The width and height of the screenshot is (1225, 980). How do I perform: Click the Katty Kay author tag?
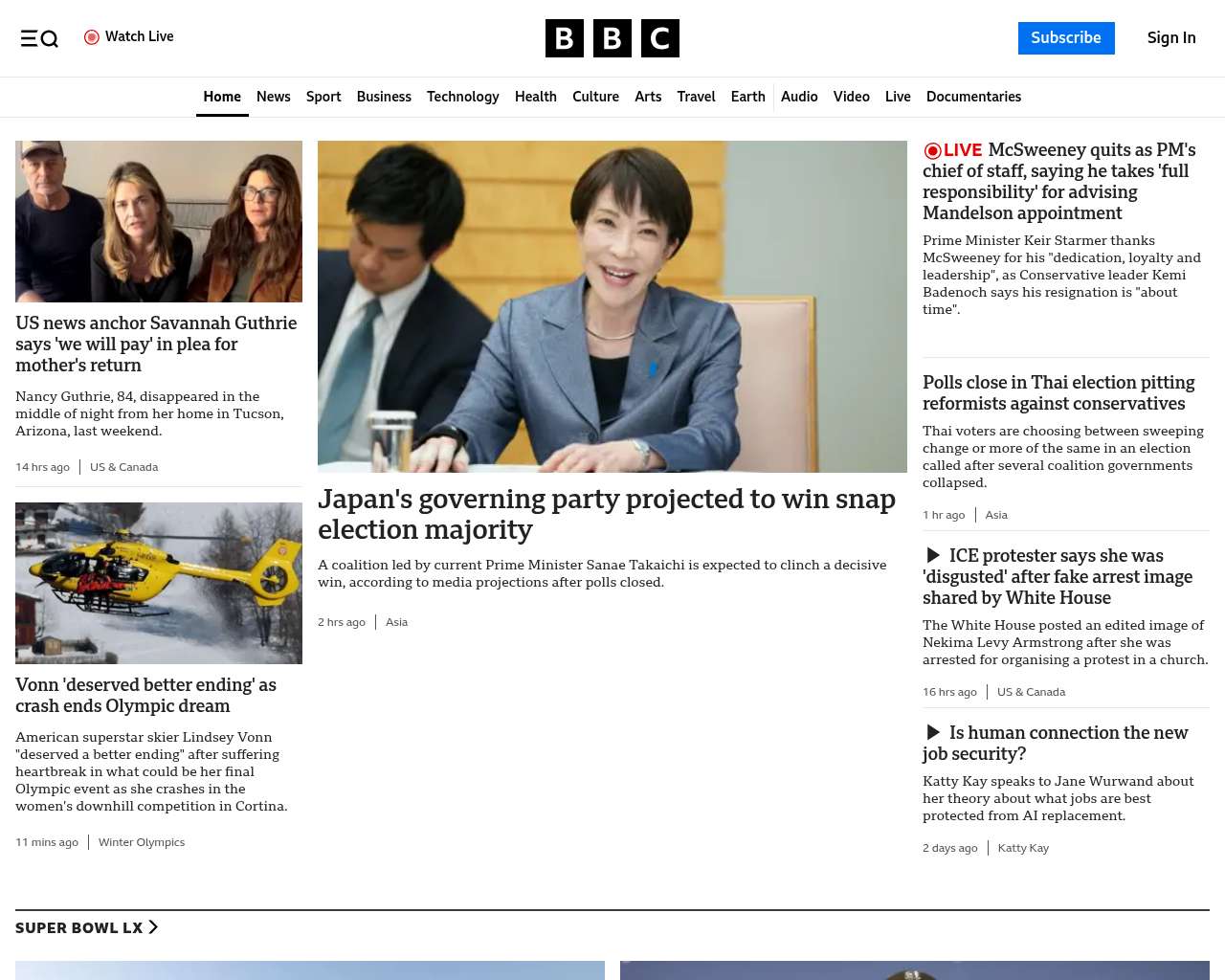point(1023,848)
